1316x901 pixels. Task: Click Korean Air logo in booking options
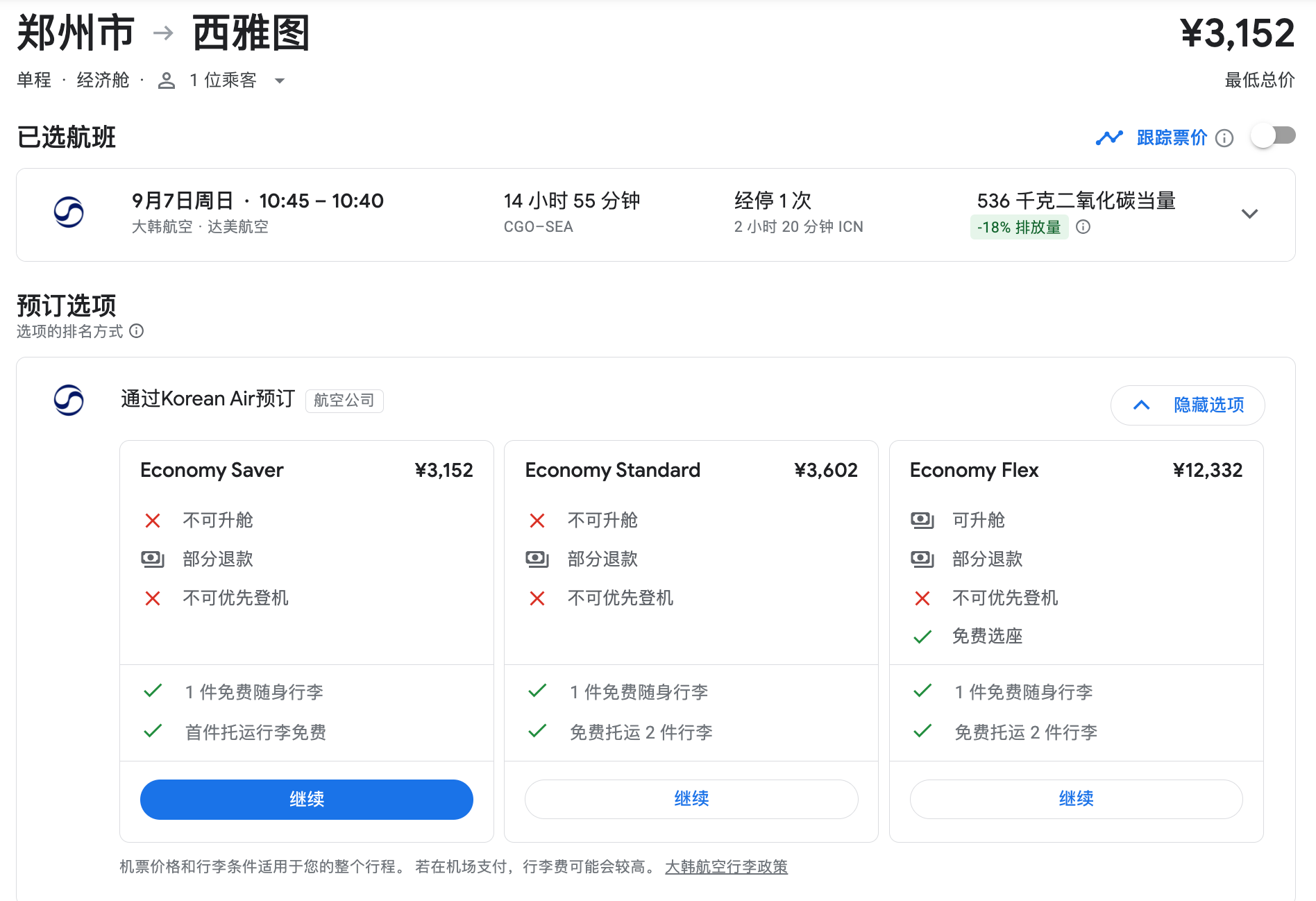[69, 400]
